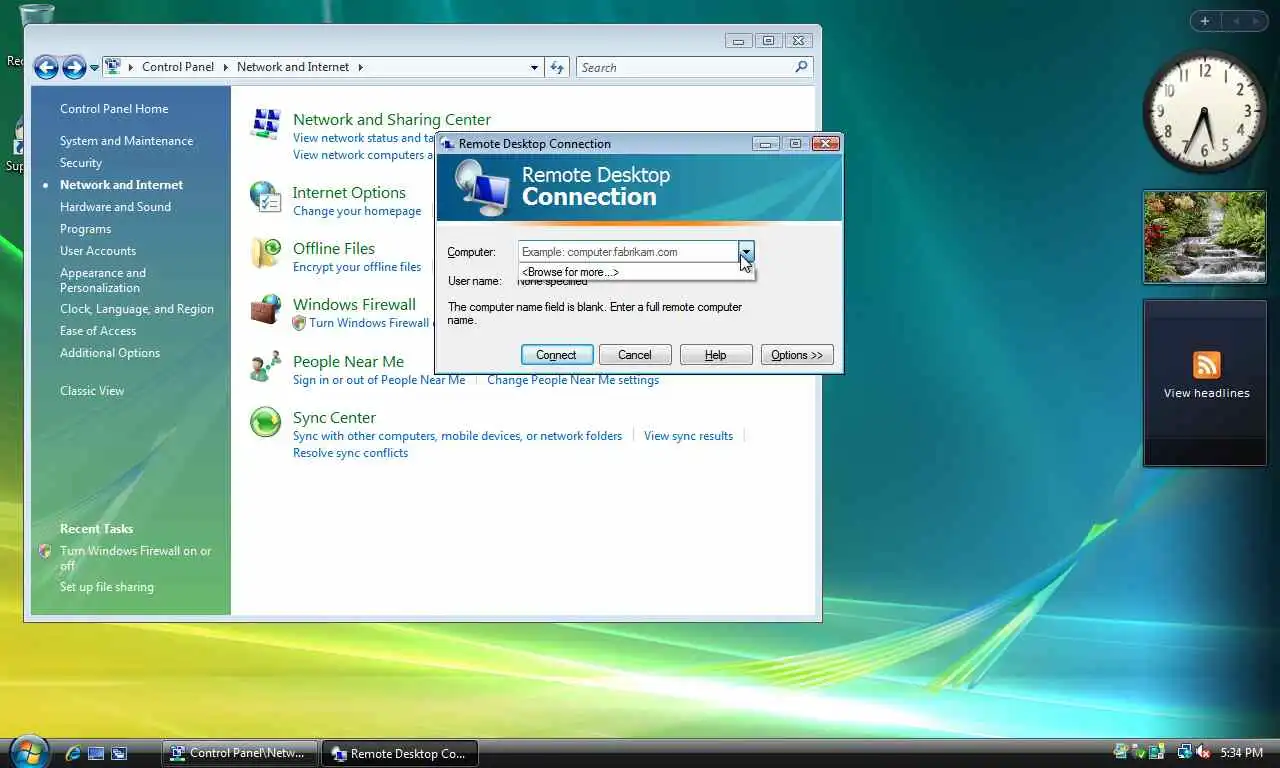Click the shield icon beside Turn Windows Firewall
1280x768 pixels.
point(299,323)
